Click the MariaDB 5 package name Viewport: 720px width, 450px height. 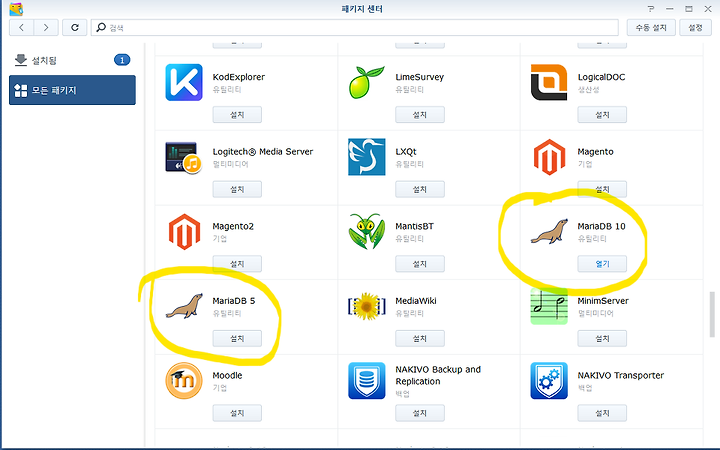(233, 301)
